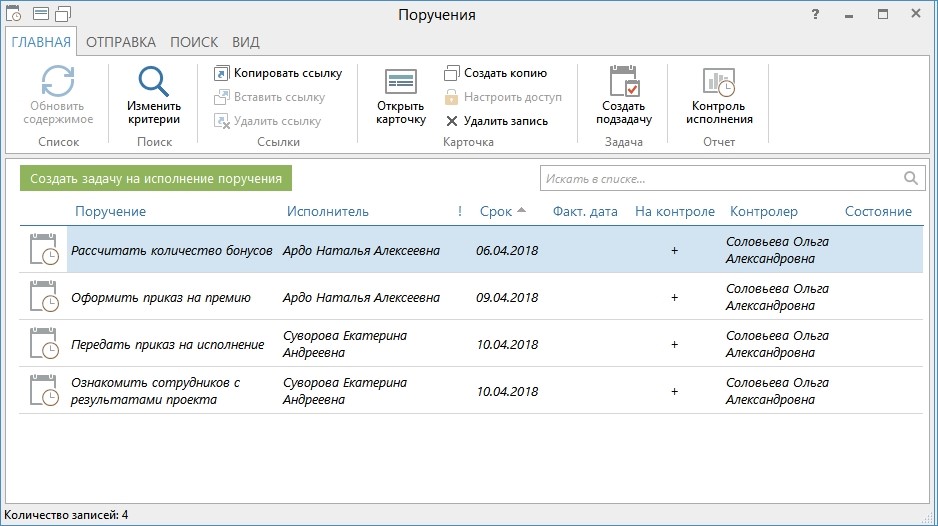This screenshot has height=526, width=938.
Task: Switch to ОТПРАВКА ribbon tab
Action: coord(121,42)
